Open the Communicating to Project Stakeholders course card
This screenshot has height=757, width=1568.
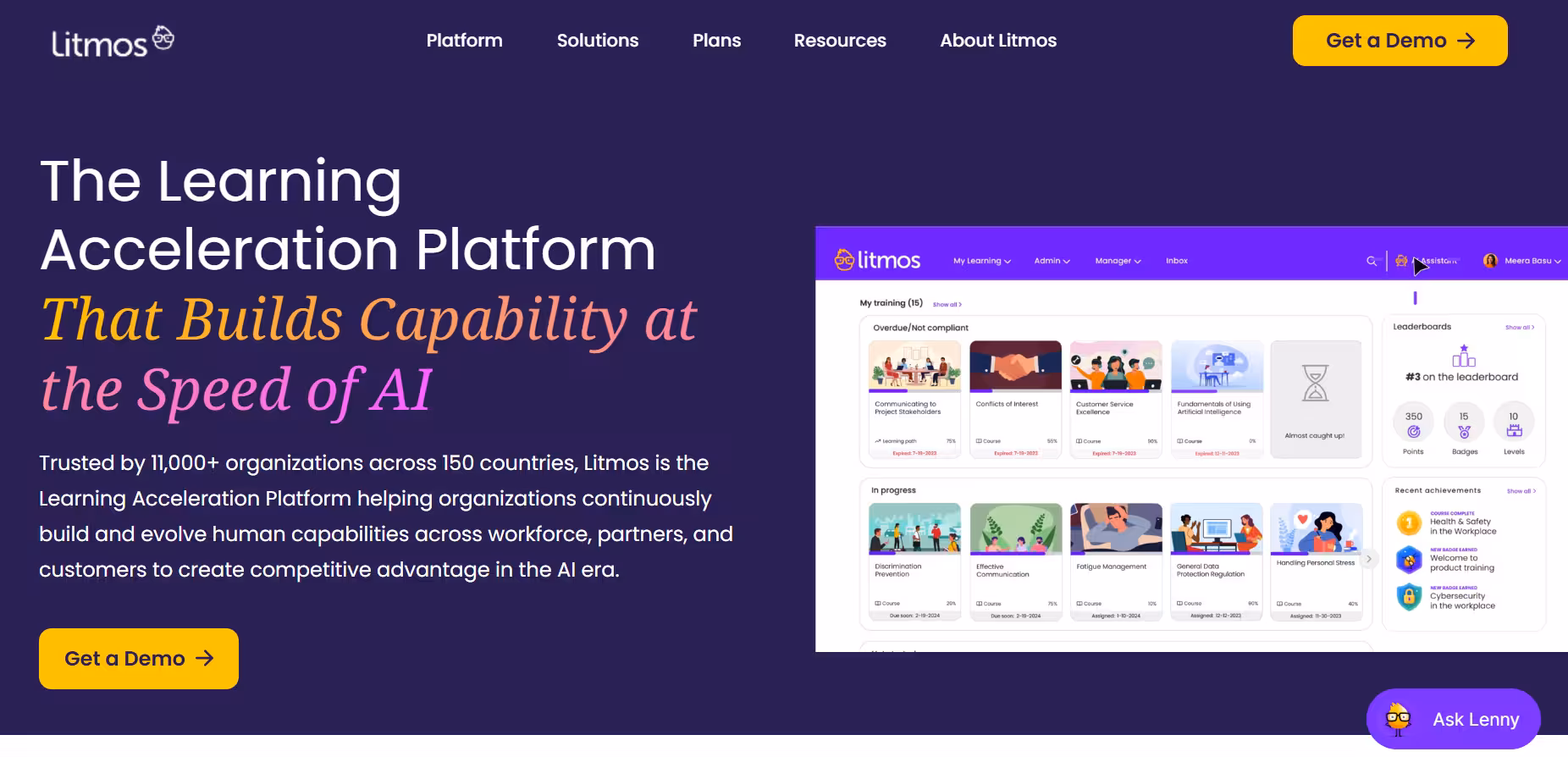point(914,399)
